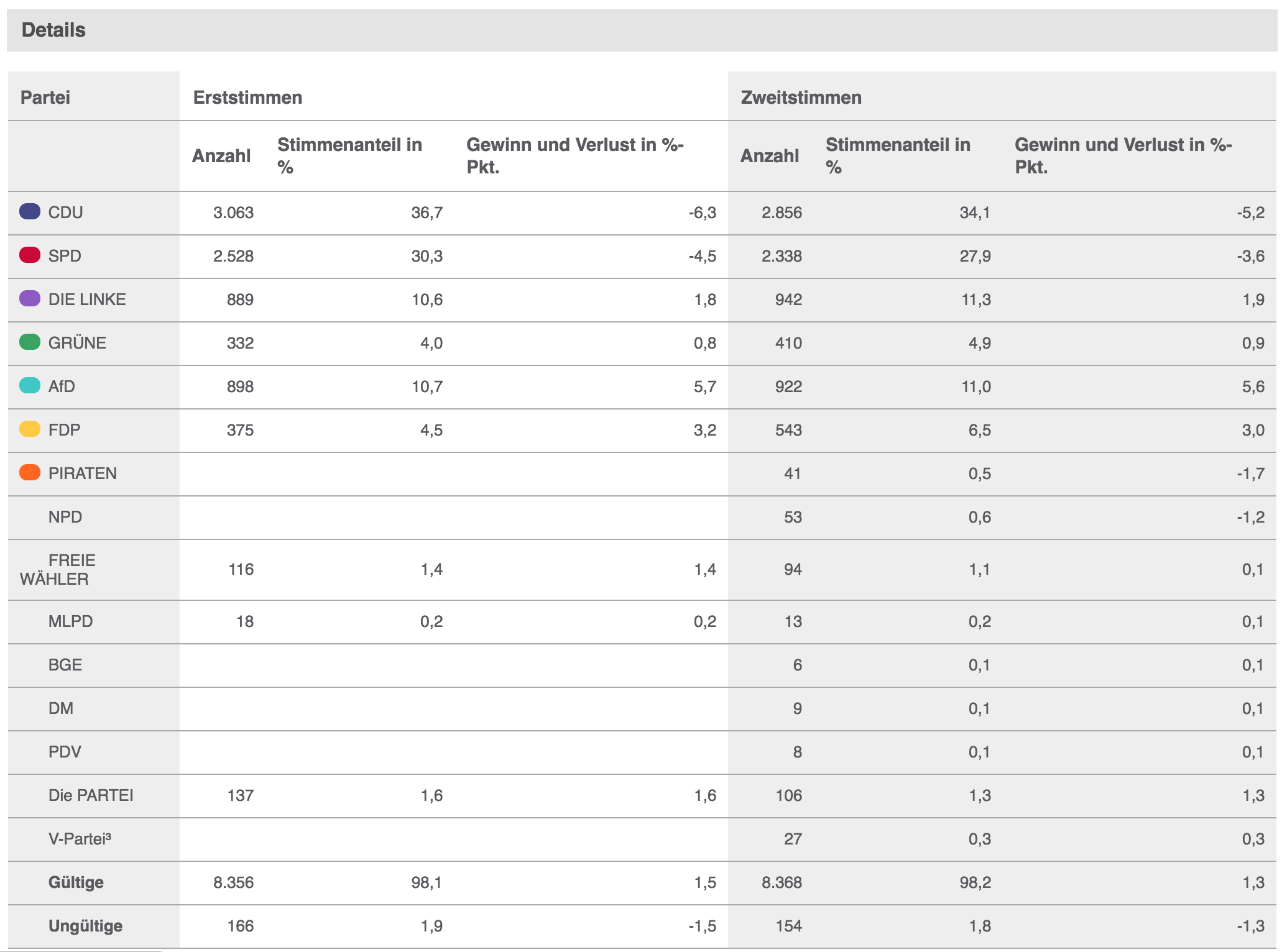Click SPD Zweitstimmen share 27,9
The width and height of the screenshot is (1282, 952).
point(975,256)
